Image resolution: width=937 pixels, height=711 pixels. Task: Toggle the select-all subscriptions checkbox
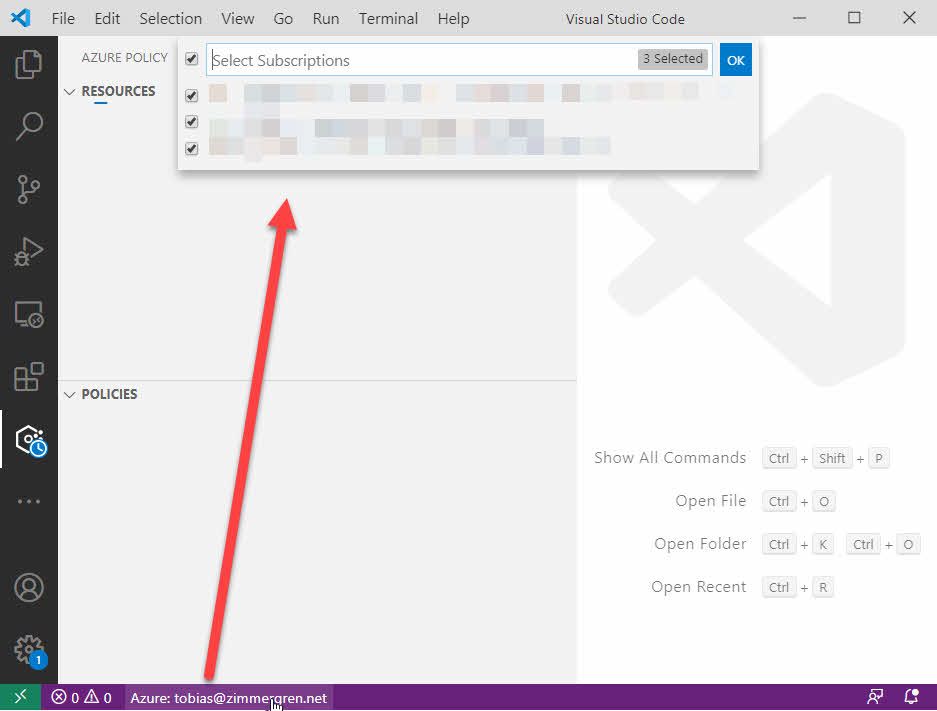click(x=192, y=60)
